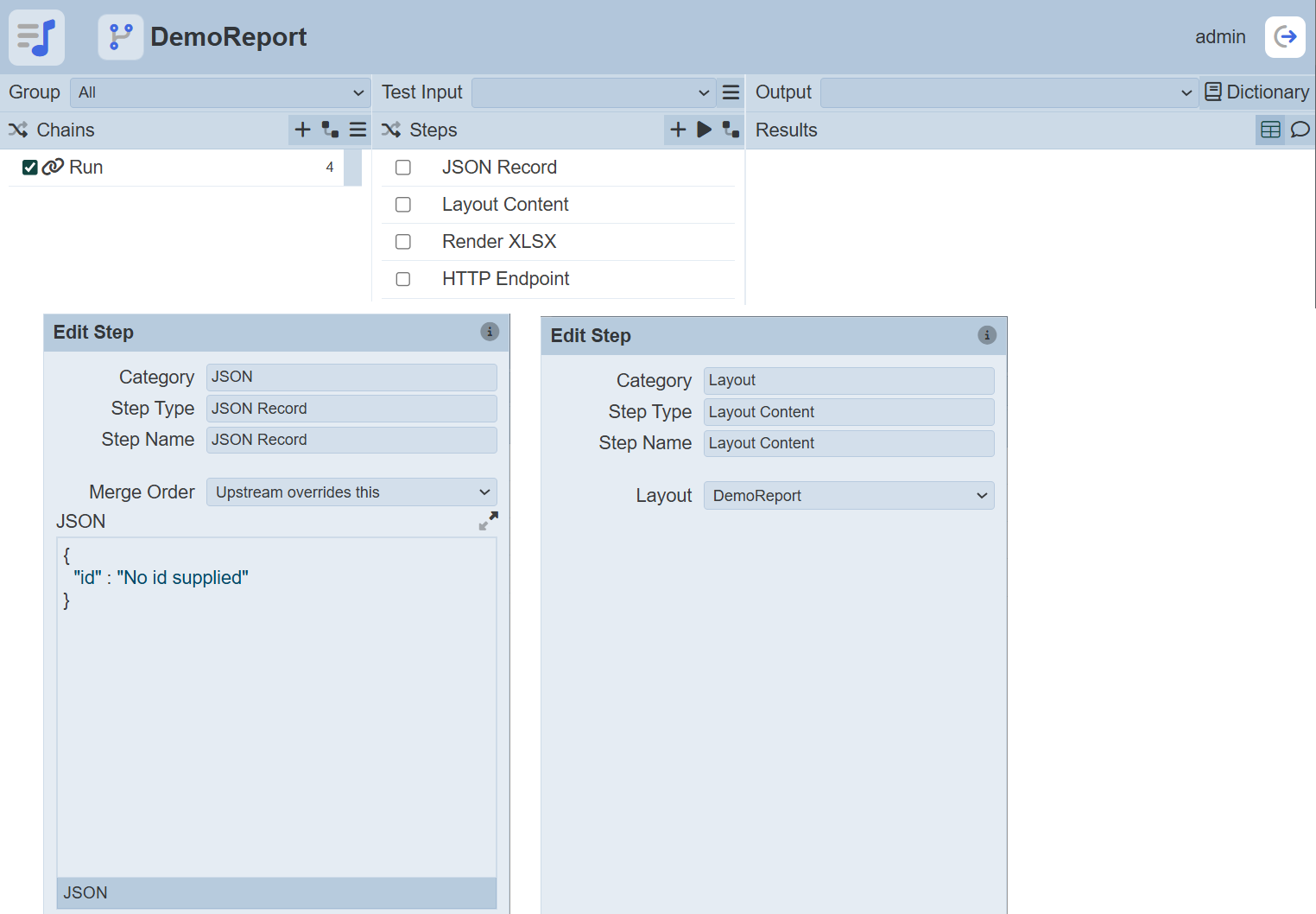Click the add chain plus icon
Viewport: 1316px width, 914px height.
(x=302, y=130)
